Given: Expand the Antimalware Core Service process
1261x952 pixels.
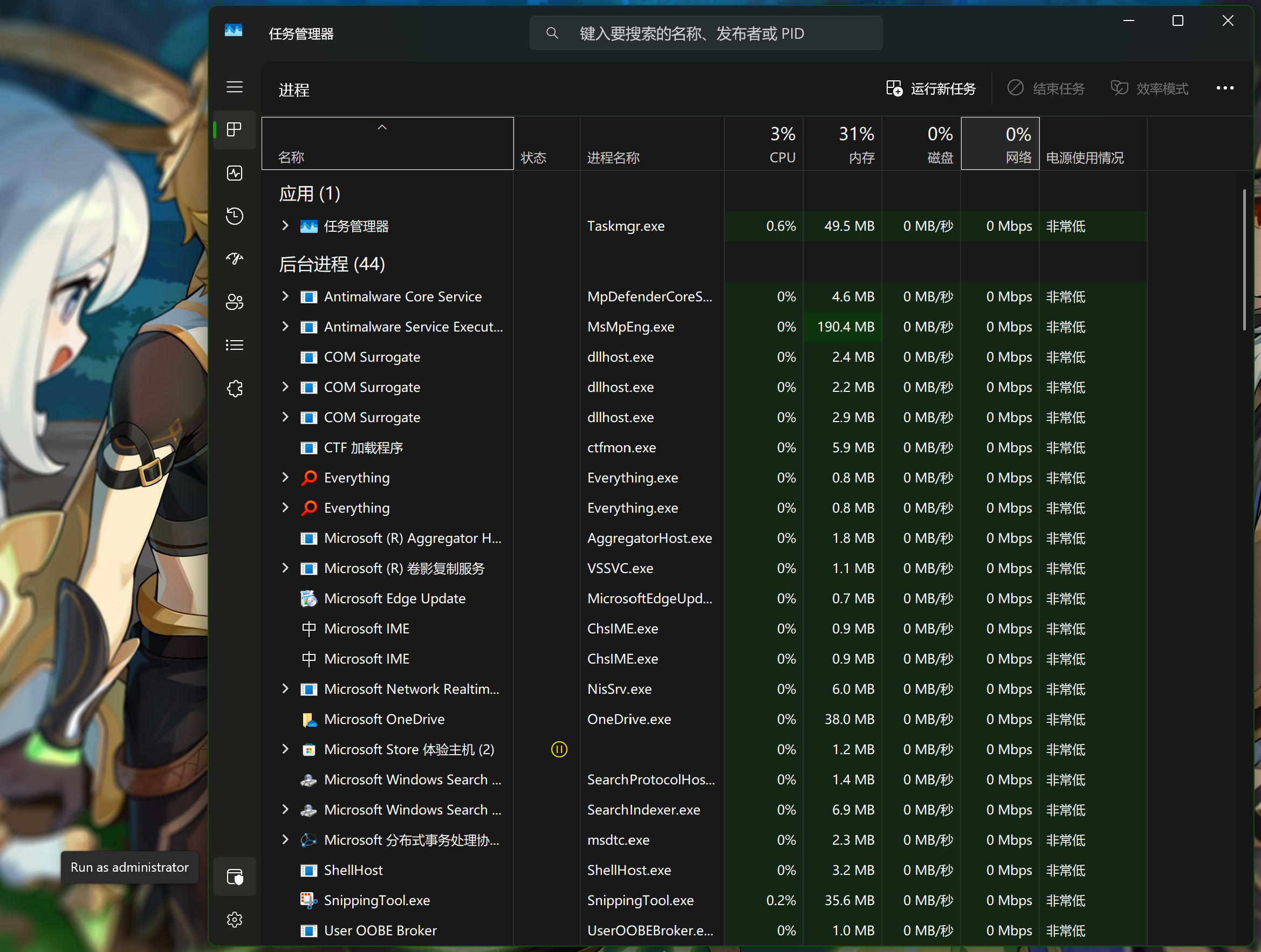Looking at the screenshot, I should 285,296.
